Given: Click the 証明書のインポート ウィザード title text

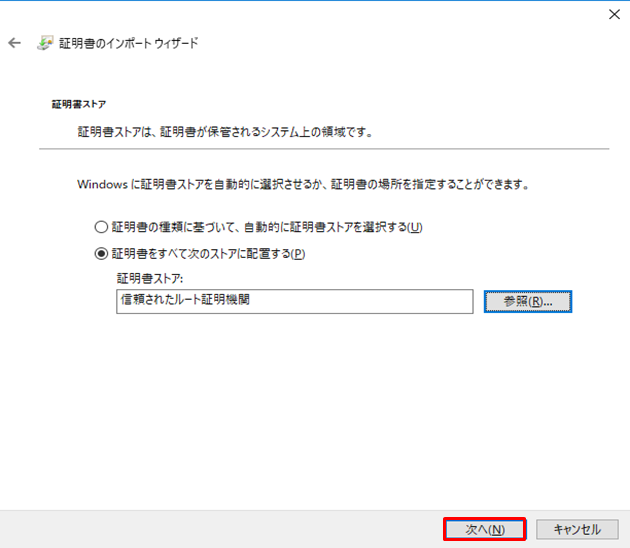Looking at the screenshot, I should pyautogui.click(x=131, y=43).
